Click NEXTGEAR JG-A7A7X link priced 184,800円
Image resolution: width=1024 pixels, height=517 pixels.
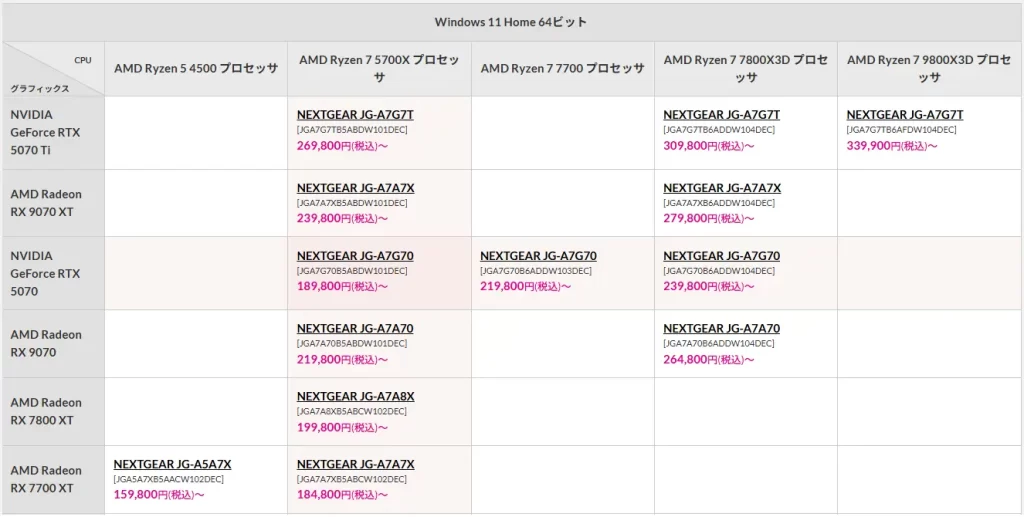pos(355,465)
